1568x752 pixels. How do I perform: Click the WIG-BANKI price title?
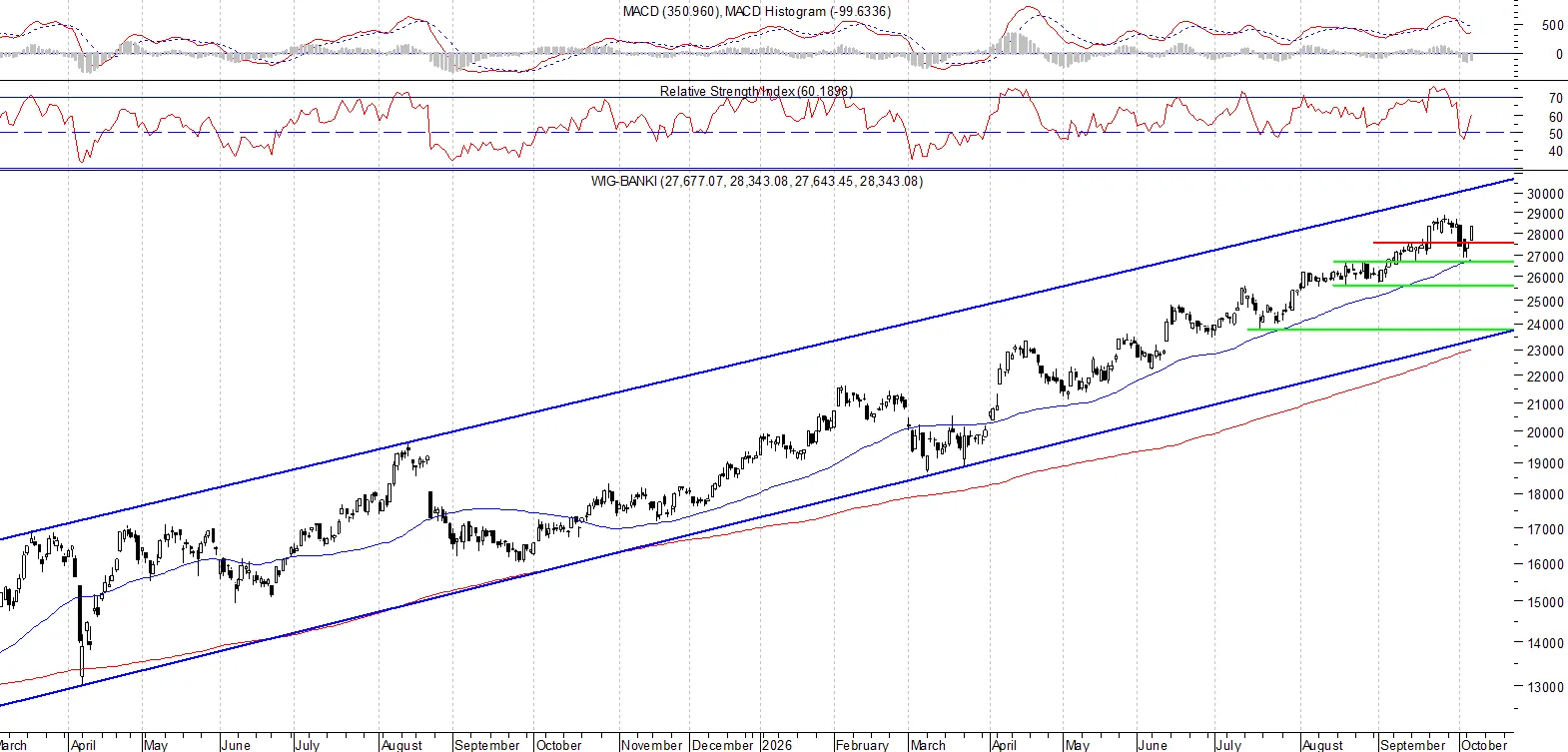point(757,181)
